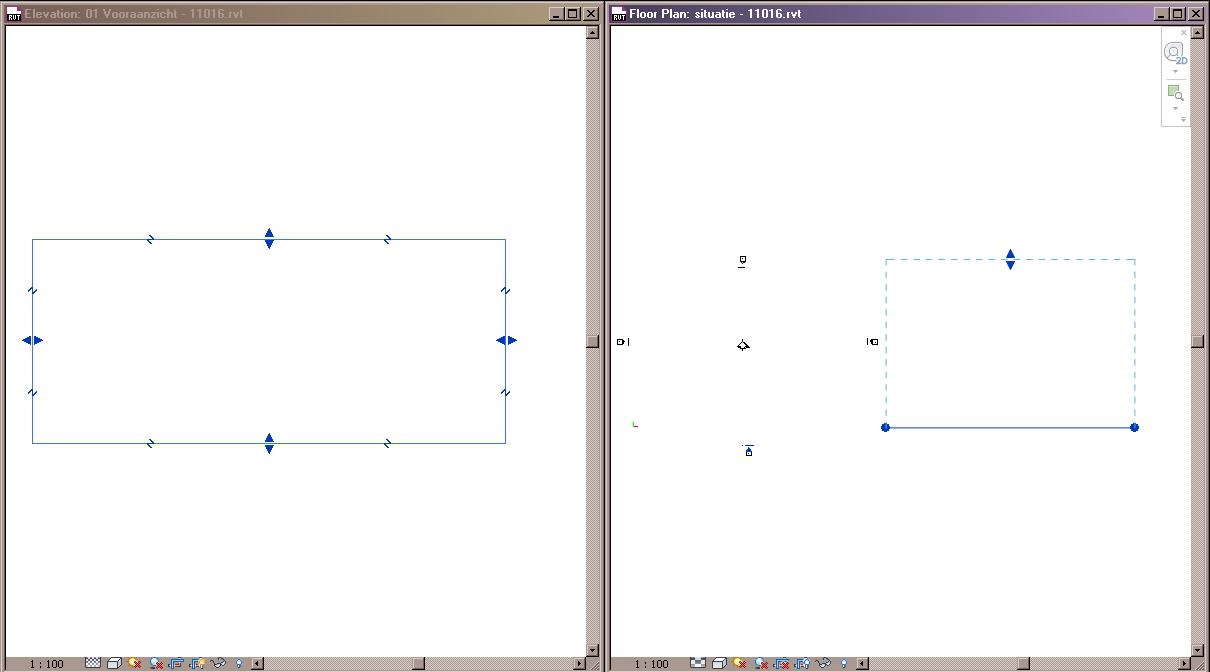
Task: Click Floor Plan window's Revit system icon
Action: (620, 14)
